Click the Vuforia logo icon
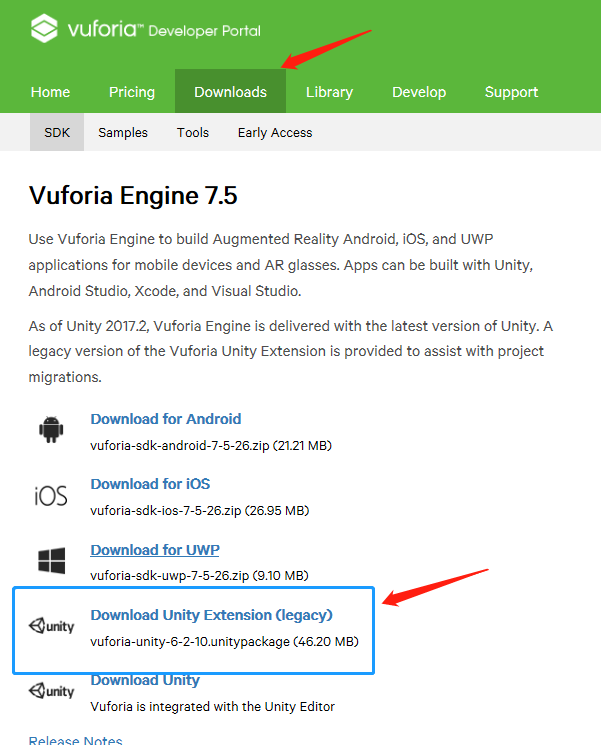The height and width of the screenshot is (745, 601). 45,29
